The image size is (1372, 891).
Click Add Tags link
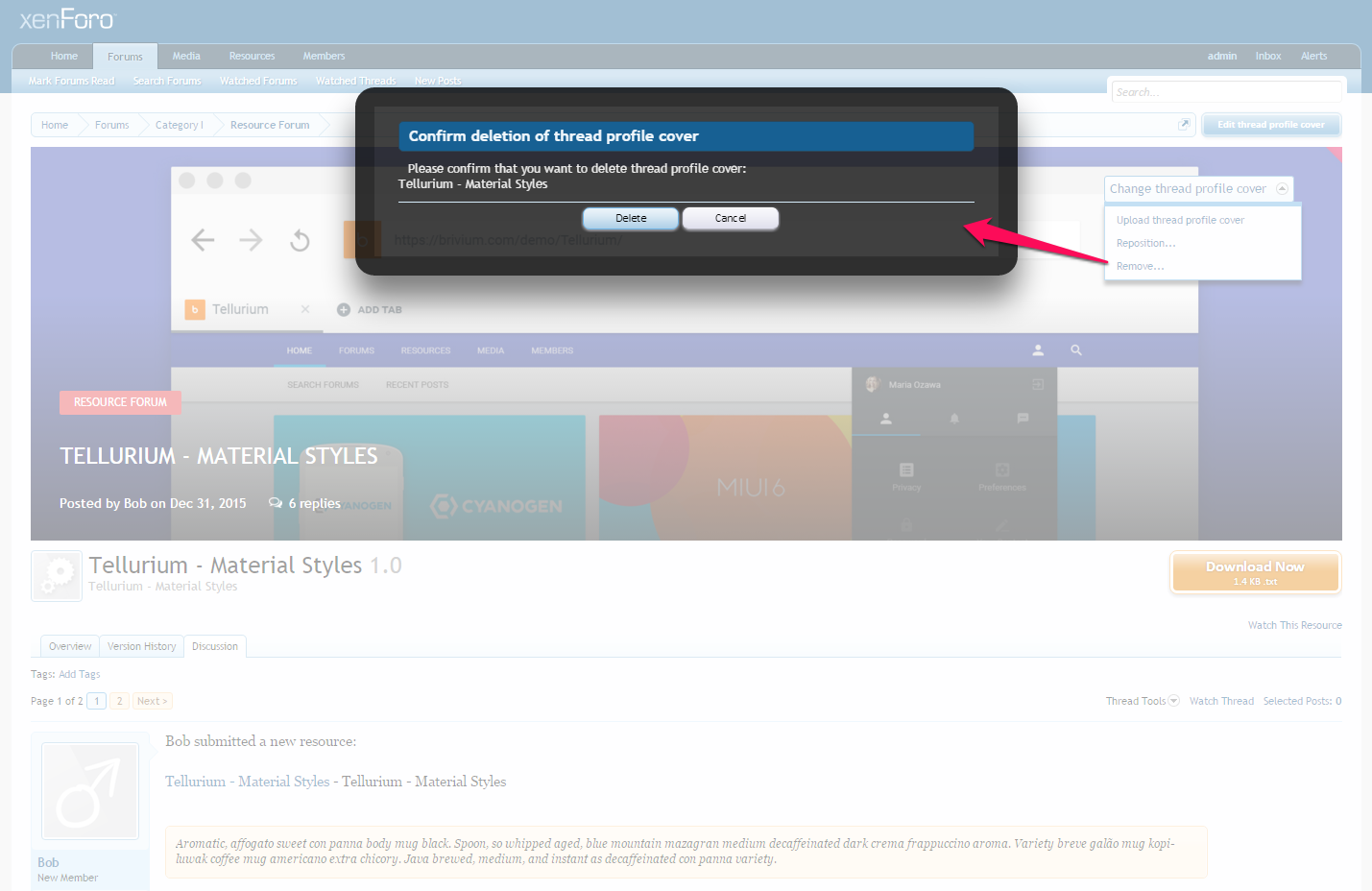tap(80, 674)
